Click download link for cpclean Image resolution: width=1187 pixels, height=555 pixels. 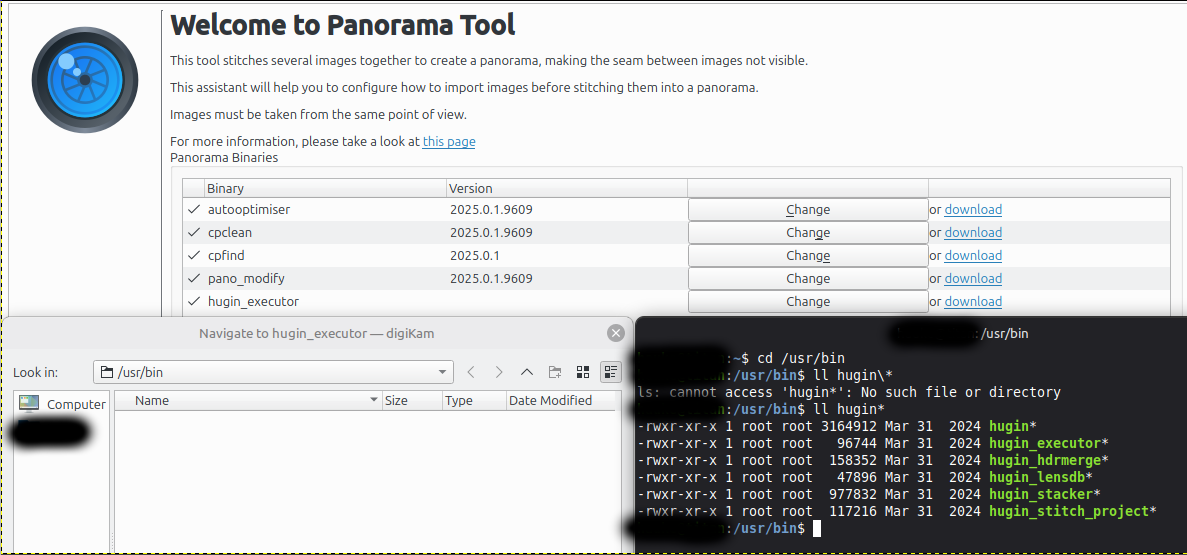pyautogui.click(x=973, y=233)
